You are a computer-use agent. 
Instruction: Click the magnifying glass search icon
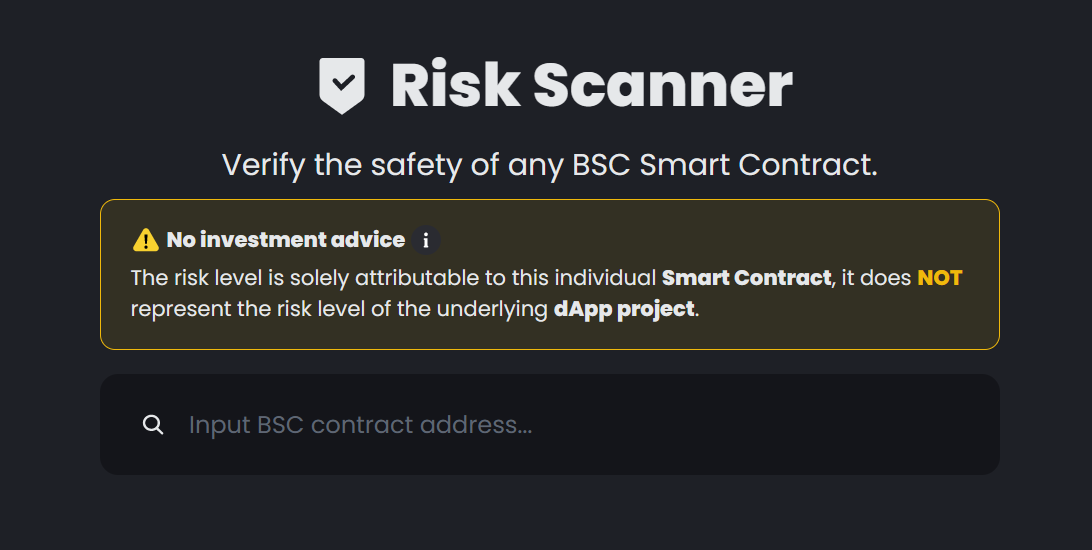[x=153, y=425]
